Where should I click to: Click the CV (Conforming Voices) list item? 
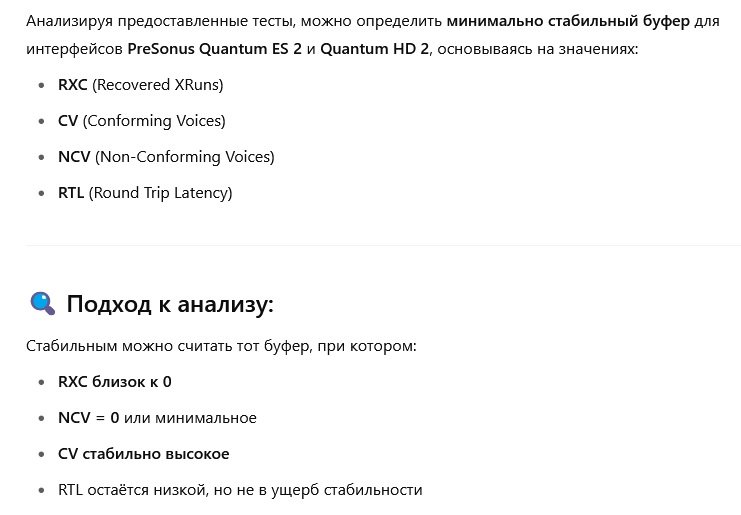[x=142, y=121]
